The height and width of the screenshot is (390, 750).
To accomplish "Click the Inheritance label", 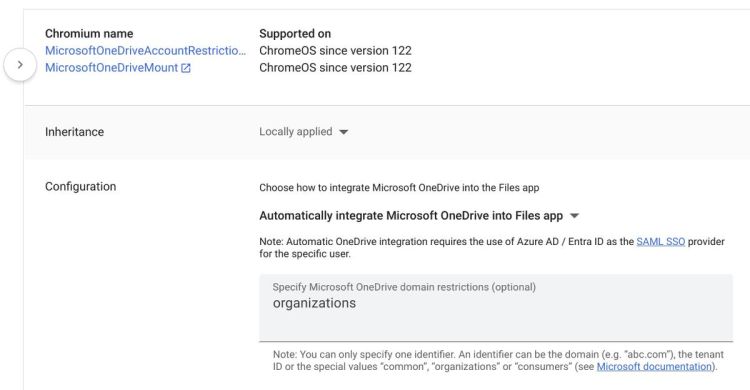I will [74, 132].
